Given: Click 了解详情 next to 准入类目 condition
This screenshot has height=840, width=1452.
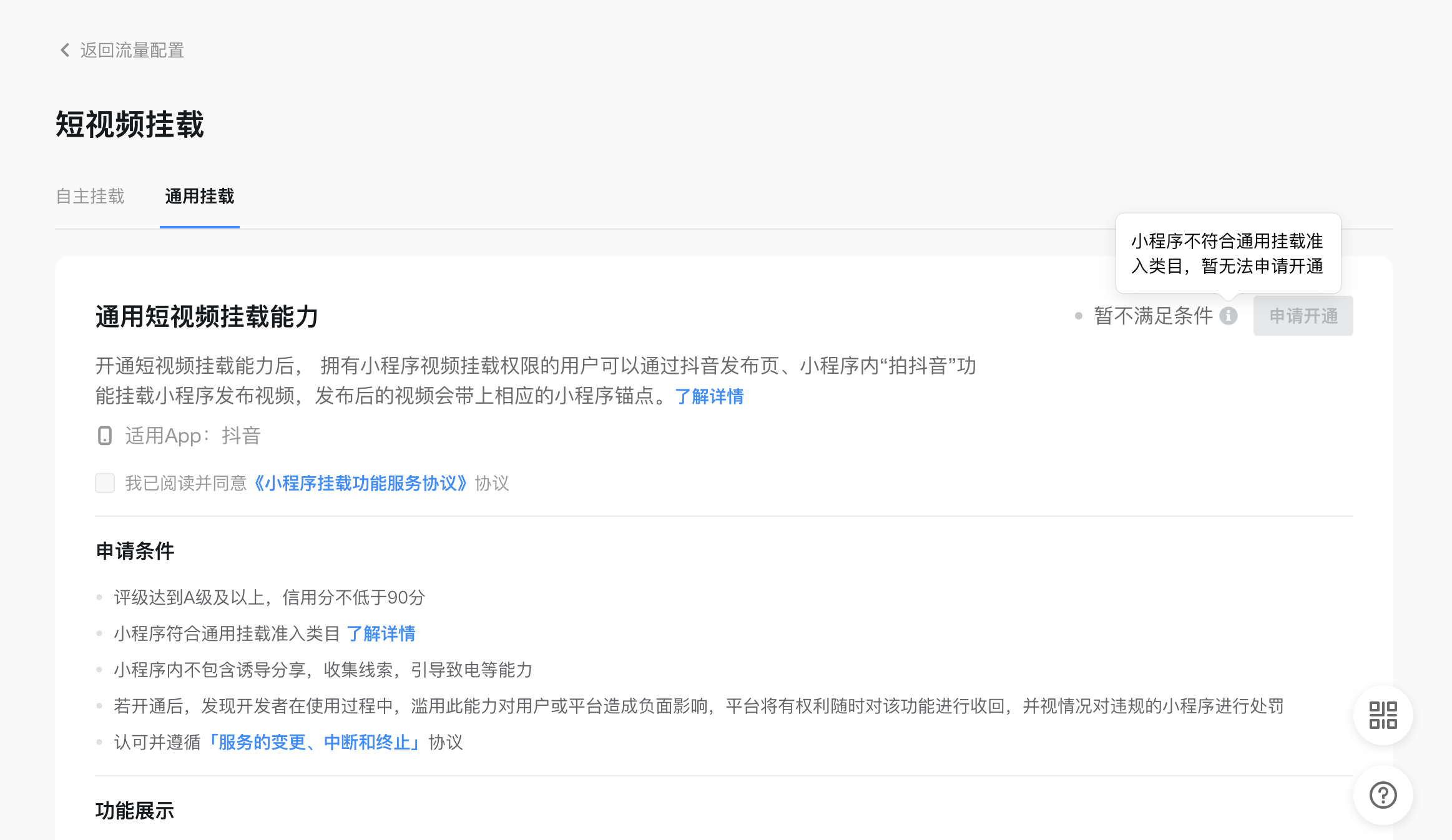Looking at the screenshot, I should (x=381, y=633).
